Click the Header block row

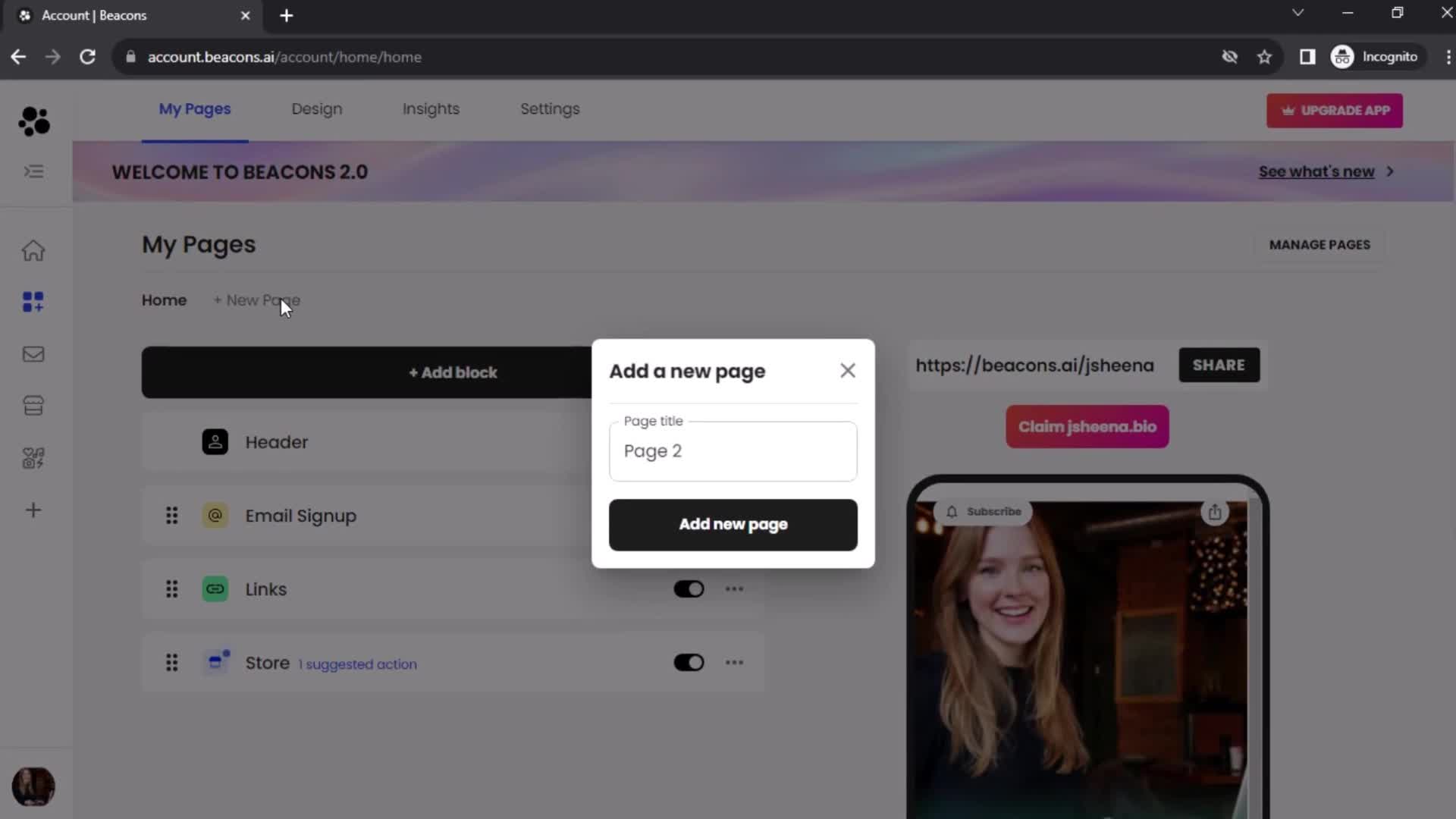pyautogui.click(x=453, y=442)
